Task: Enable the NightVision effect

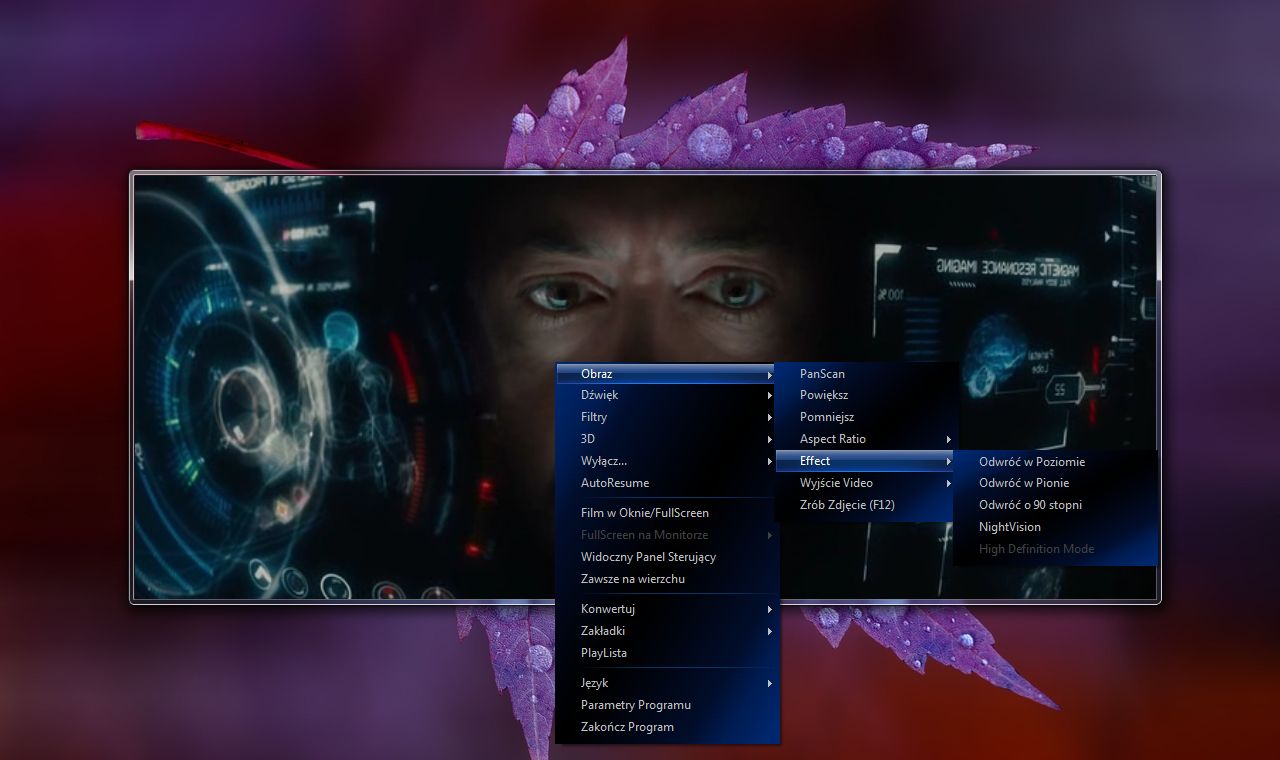Action: 1055,527
